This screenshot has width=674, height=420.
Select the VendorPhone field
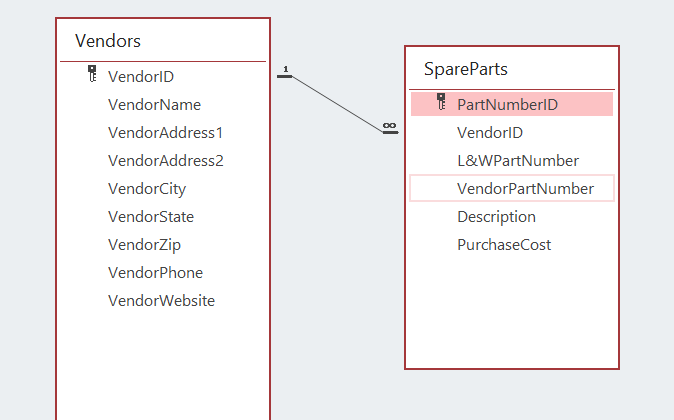pos(155,272)
